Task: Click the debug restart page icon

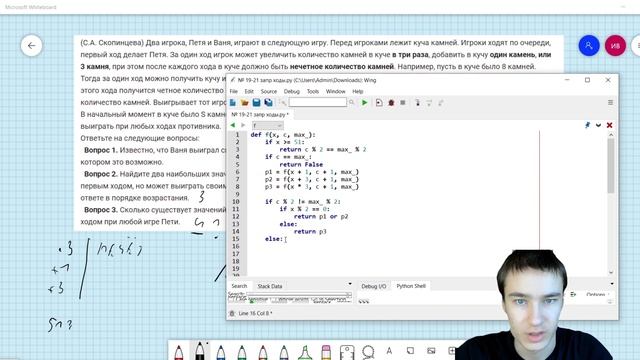Action: point(379,103)
